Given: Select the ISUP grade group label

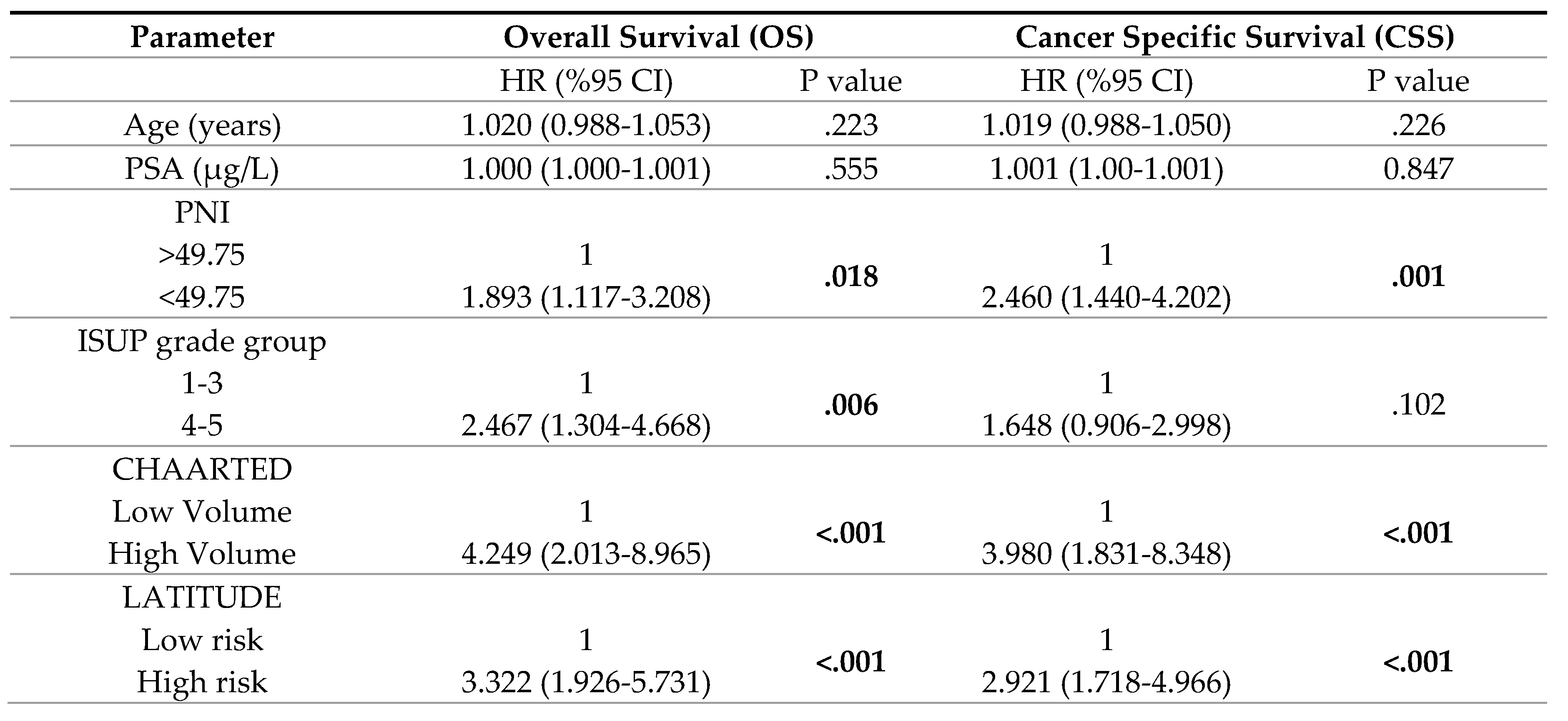Looking at the screenshot, I should click(202, 341).
